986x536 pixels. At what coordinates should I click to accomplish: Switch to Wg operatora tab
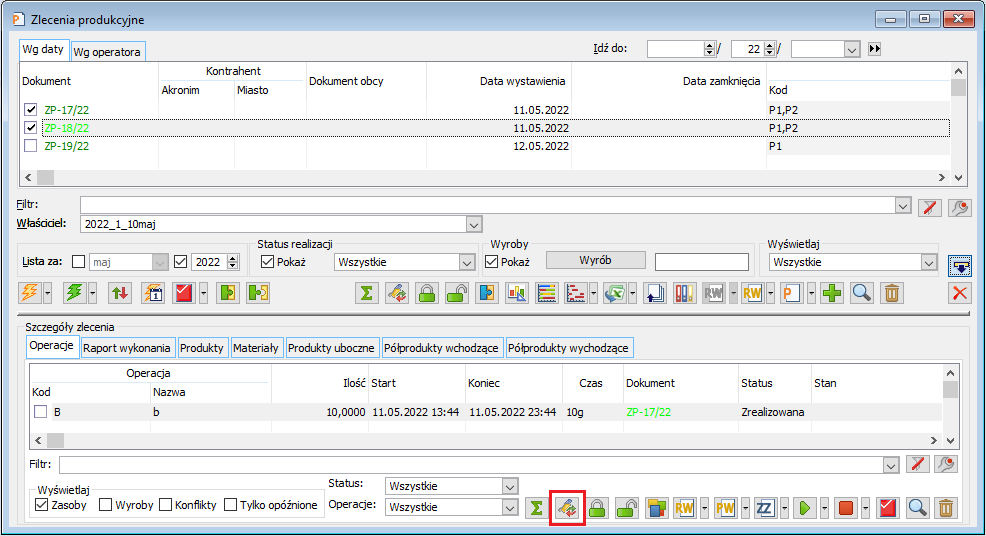pyautogui.click(x=107, y=52)
